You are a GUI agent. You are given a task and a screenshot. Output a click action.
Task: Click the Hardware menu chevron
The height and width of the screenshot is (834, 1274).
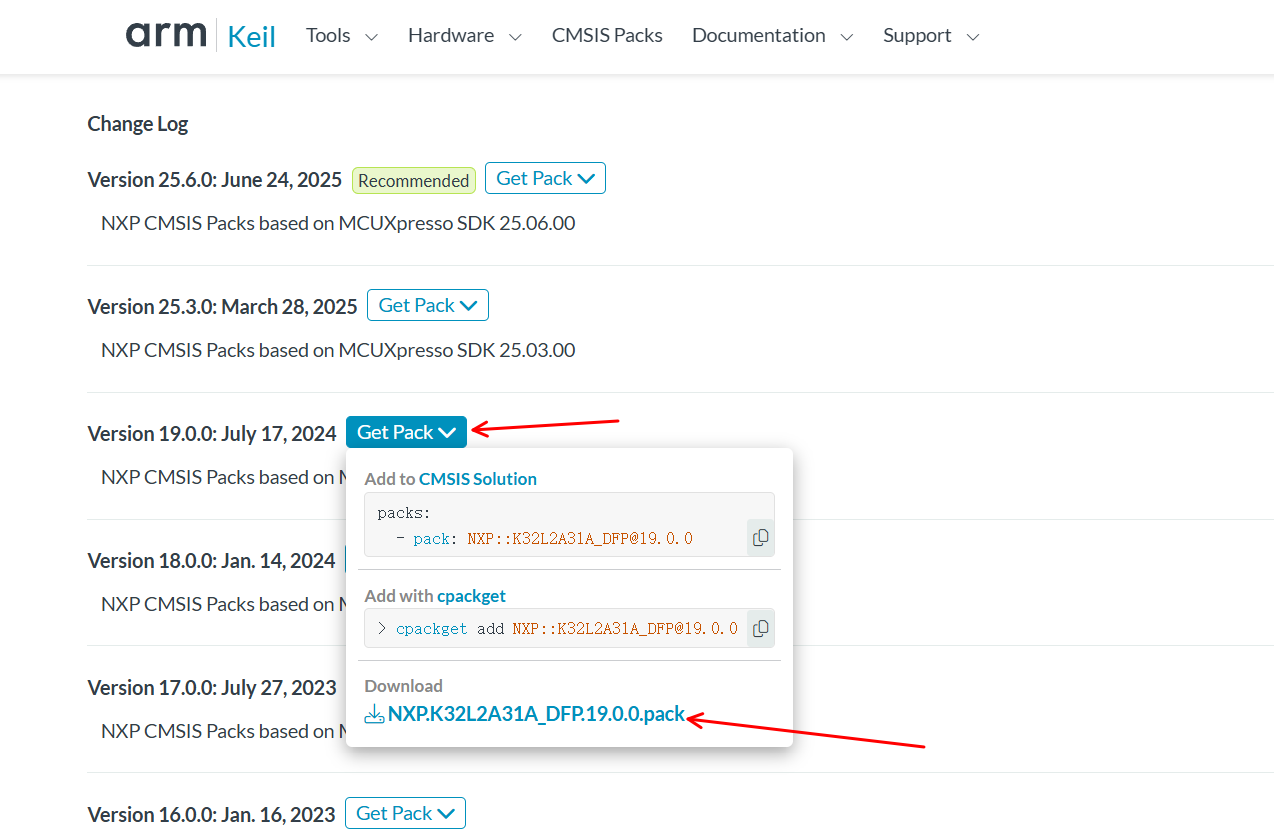[x=515, y=37]
